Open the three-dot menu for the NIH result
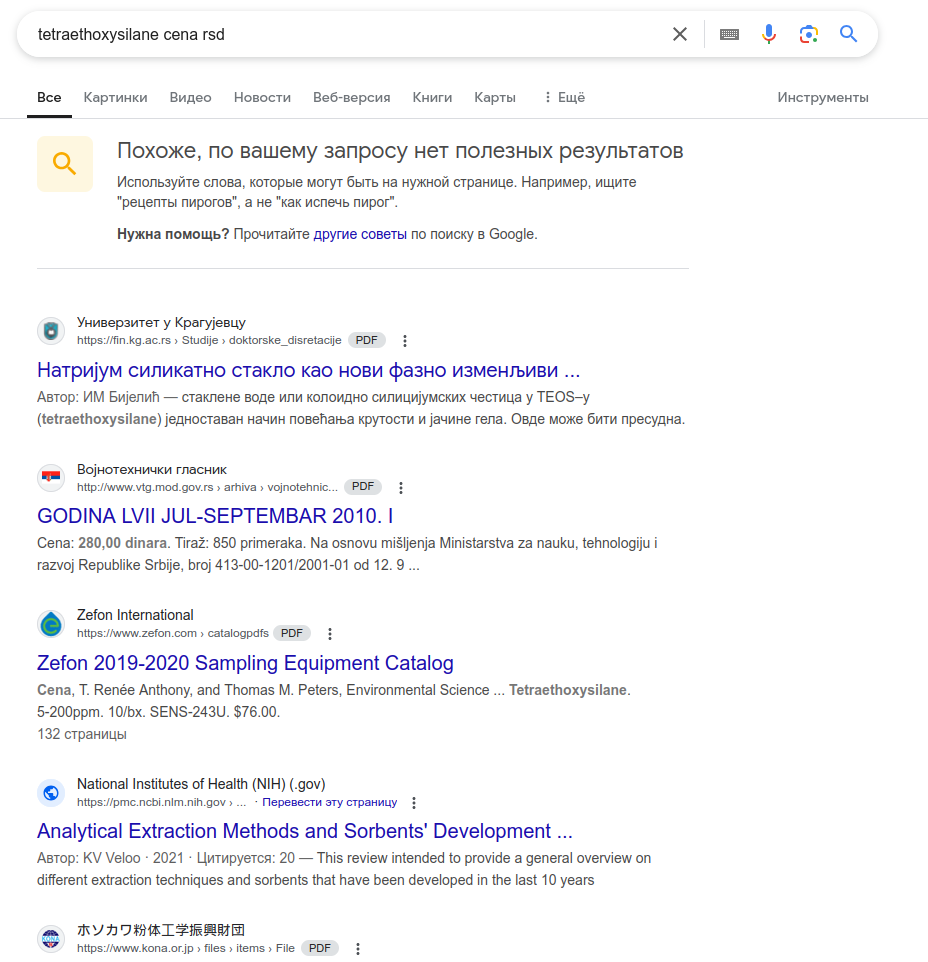 (414, 802)
